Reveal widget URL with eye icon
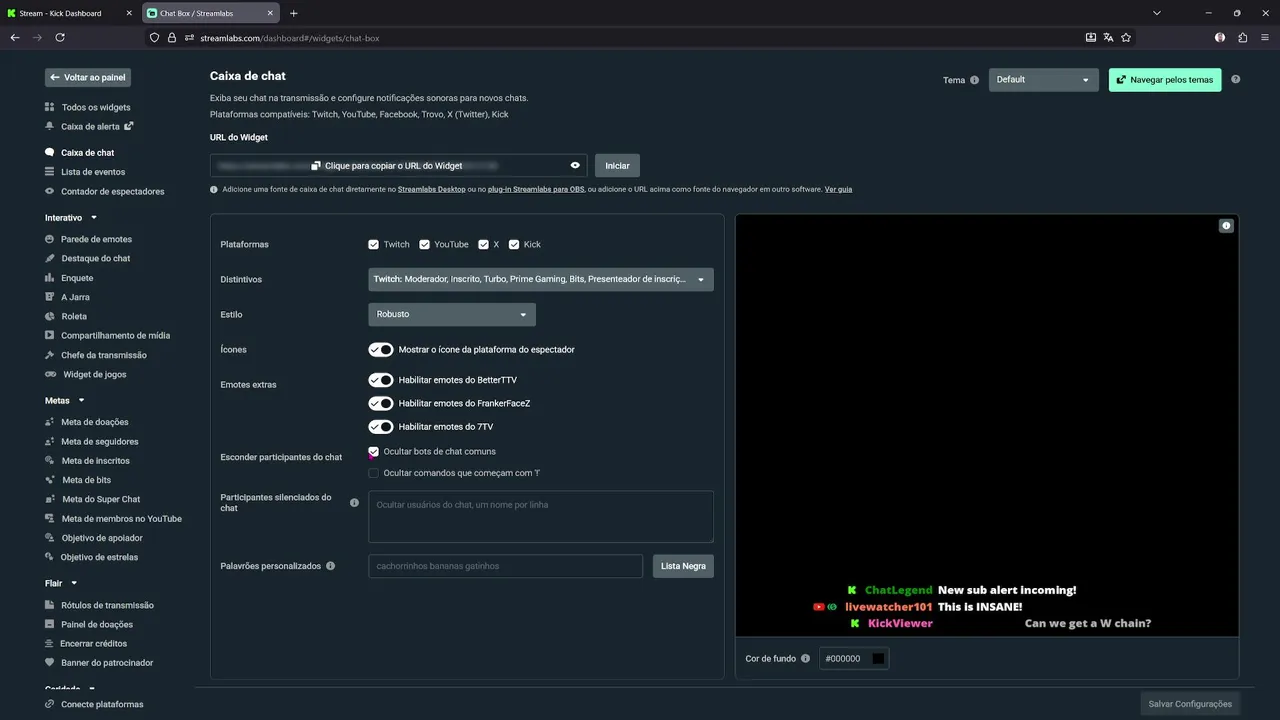This screenshot has height=720, width=1280. pos(575,165)
